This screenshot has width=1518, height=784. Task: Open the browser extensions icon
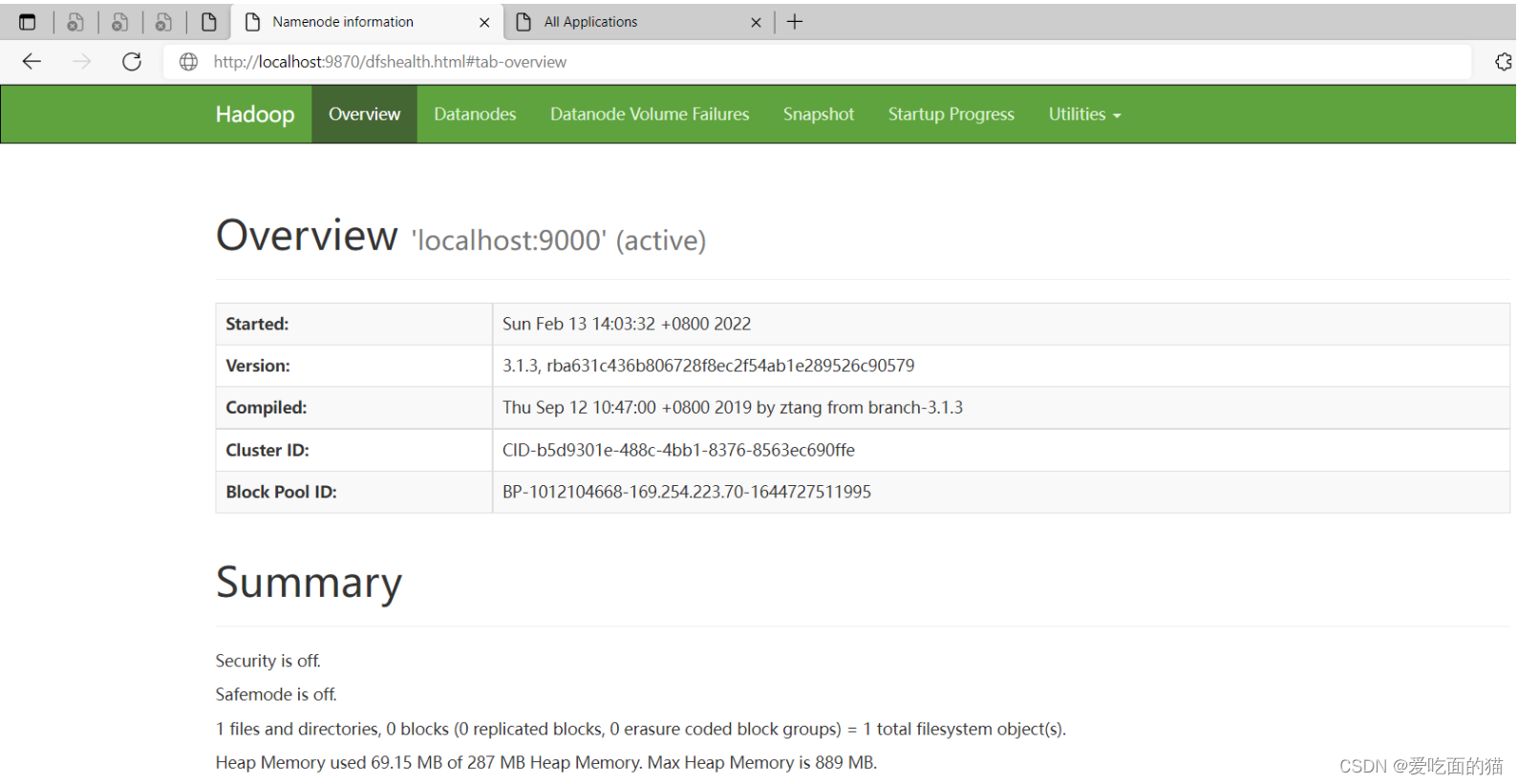click(x=1503, y=62)
